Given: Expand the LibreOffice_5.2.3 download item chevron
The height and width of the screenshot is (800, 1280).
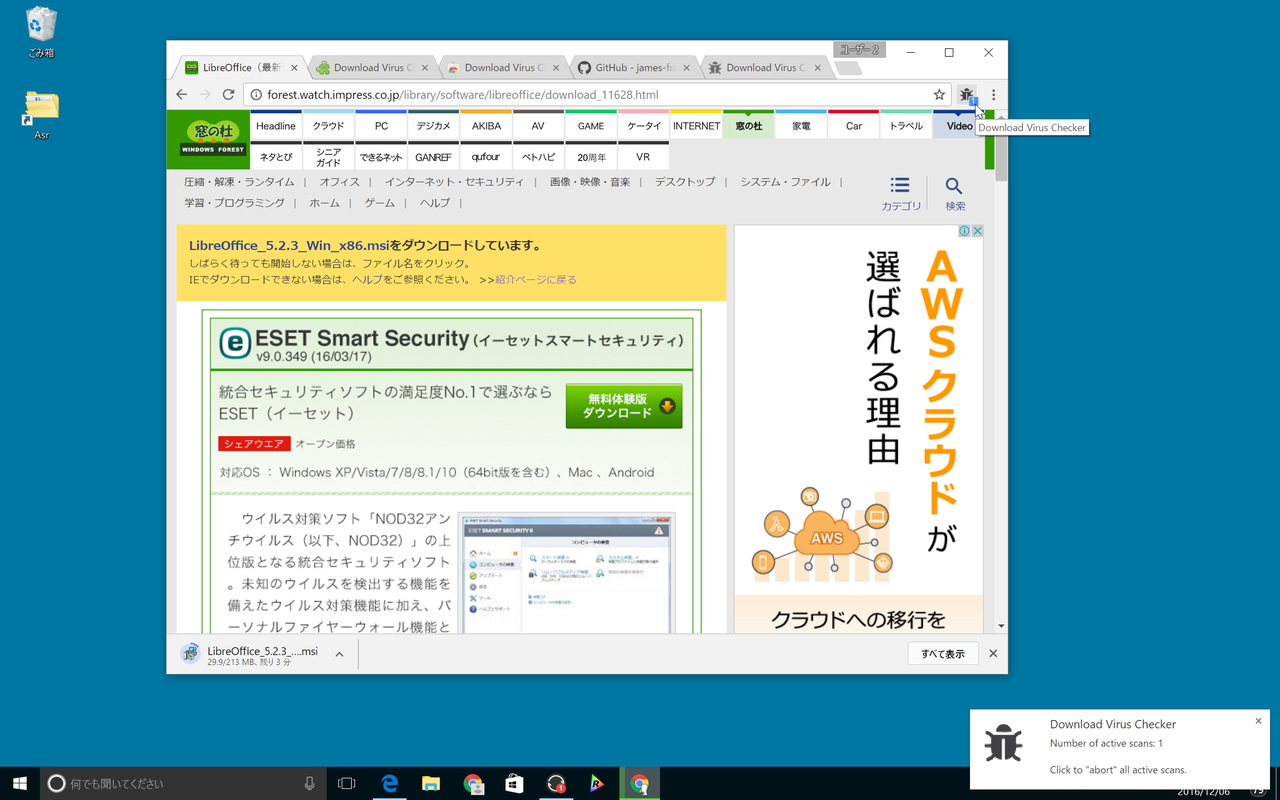Looking at the screenshot, I should point(338,653).
